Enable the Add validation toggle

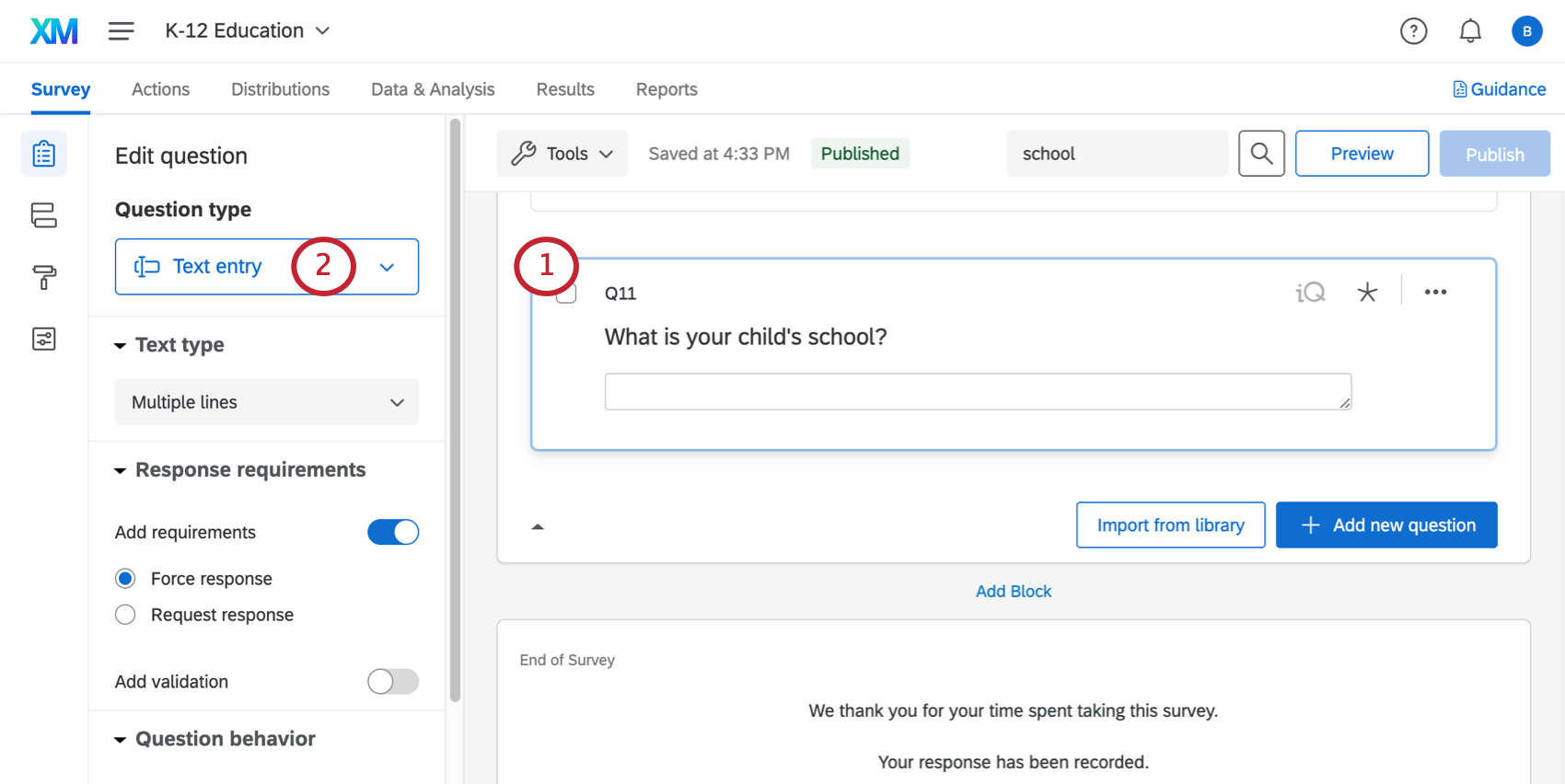point(393,682)
